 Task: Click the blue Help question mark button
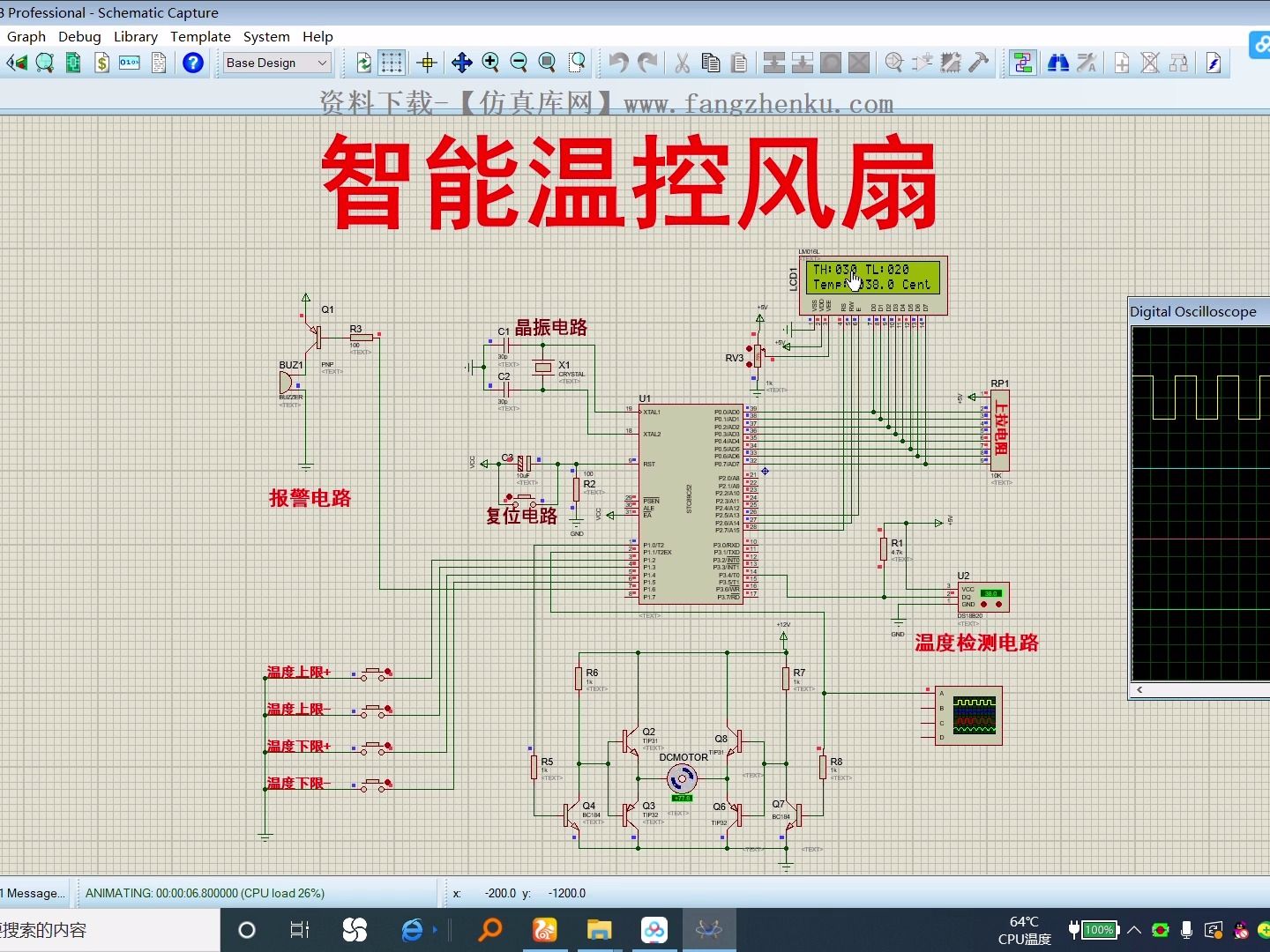pos(193,63)
